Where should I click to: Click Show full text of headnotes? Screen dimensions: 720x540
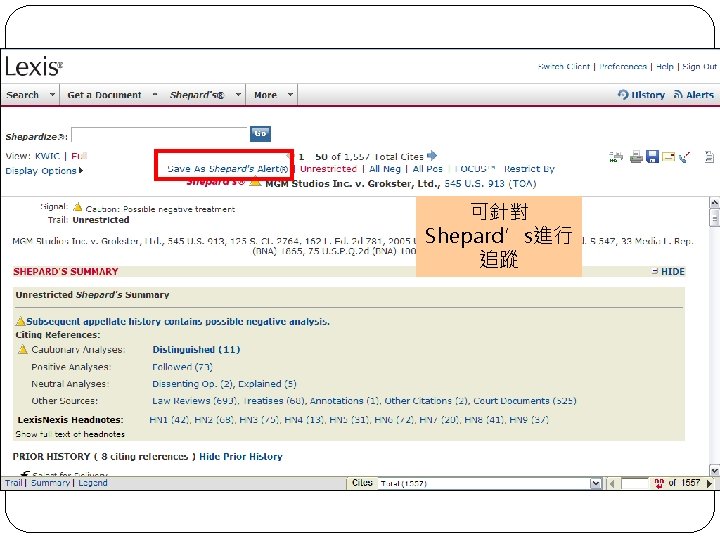coord(70,434)
